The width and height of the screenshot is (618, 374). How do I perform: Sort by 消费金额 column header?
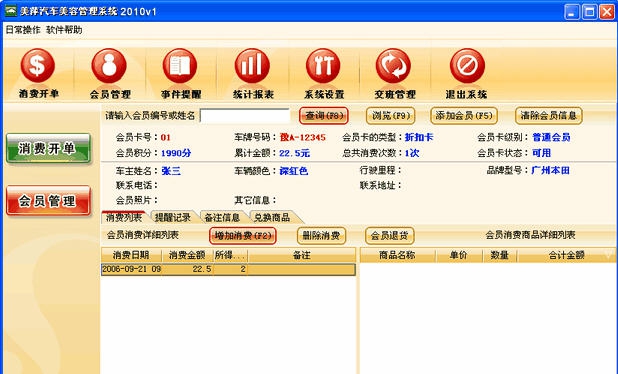click(x=187, y=255)
